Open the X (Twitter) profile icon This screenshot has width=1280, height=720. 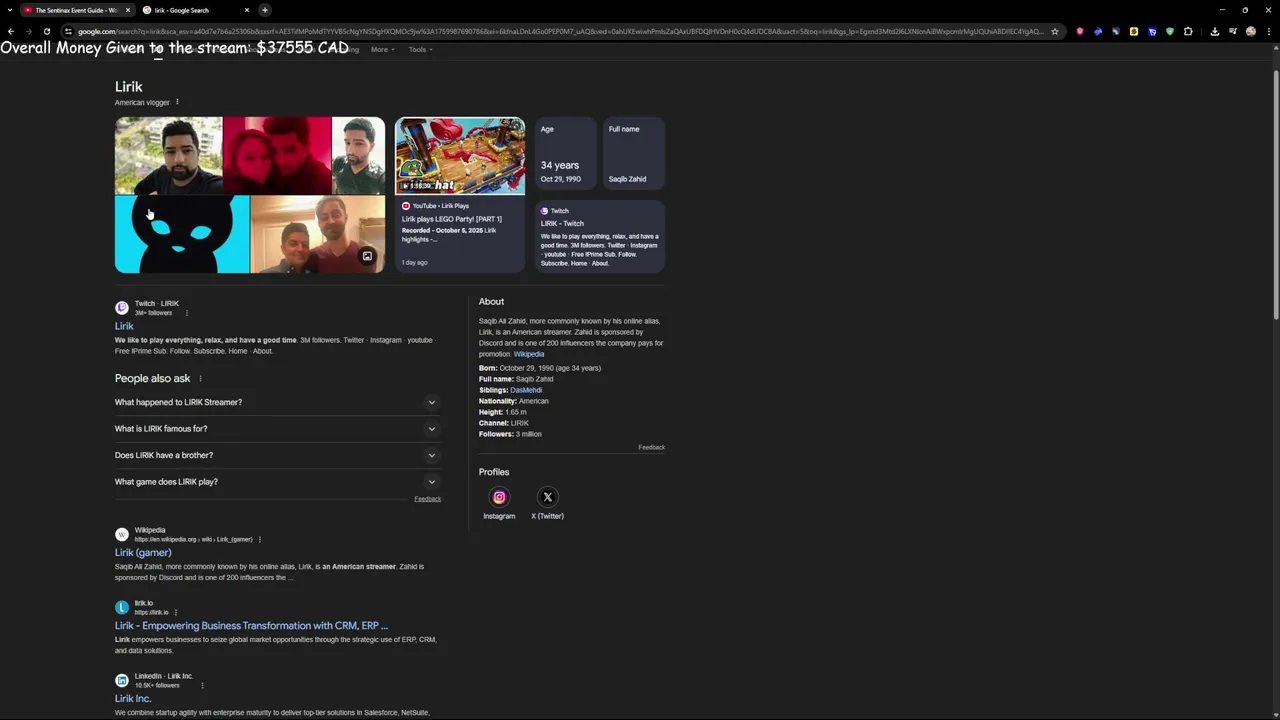pyautogui.click(x=547, y=497)
